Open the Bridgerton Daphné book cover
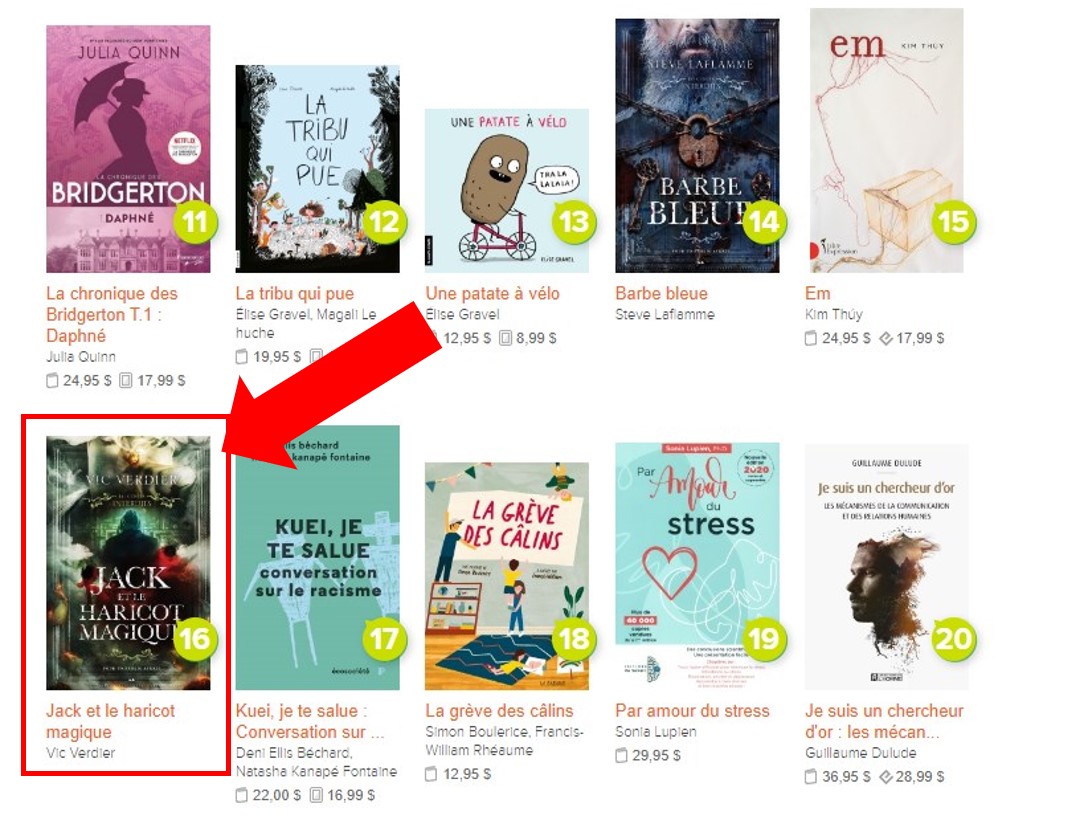Screen dimensions: 1084x832 pyautogui.click(x=128, y=149)
